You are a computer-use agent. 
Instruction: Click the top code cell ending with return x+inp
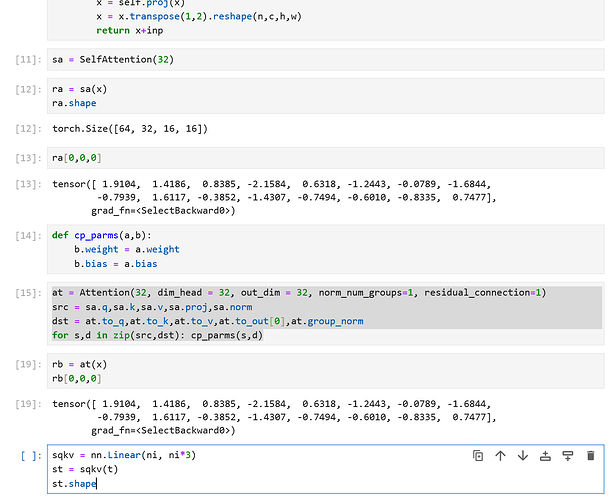pos(300,18)
